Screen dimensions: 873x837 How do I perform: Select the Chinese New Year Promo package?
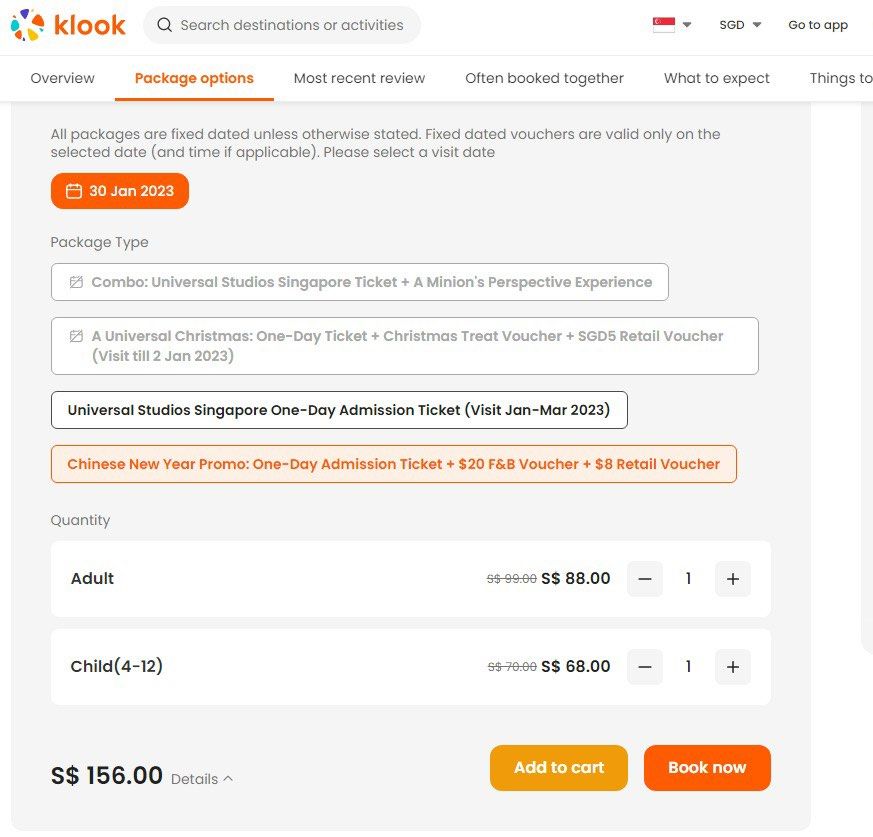(x=393, y=464)
